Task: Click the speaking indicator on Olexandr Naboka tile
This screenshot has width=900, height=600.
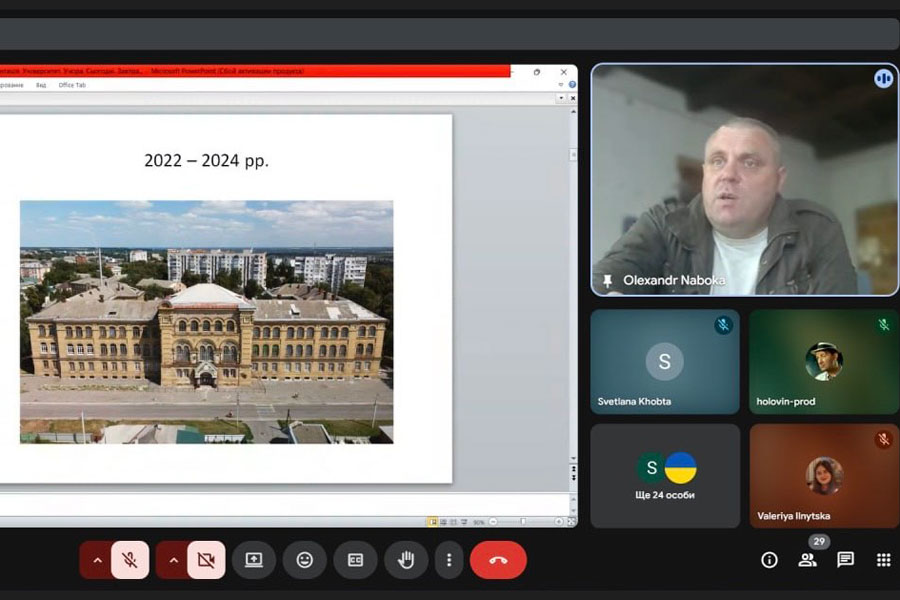Action: tap(883, 79)
